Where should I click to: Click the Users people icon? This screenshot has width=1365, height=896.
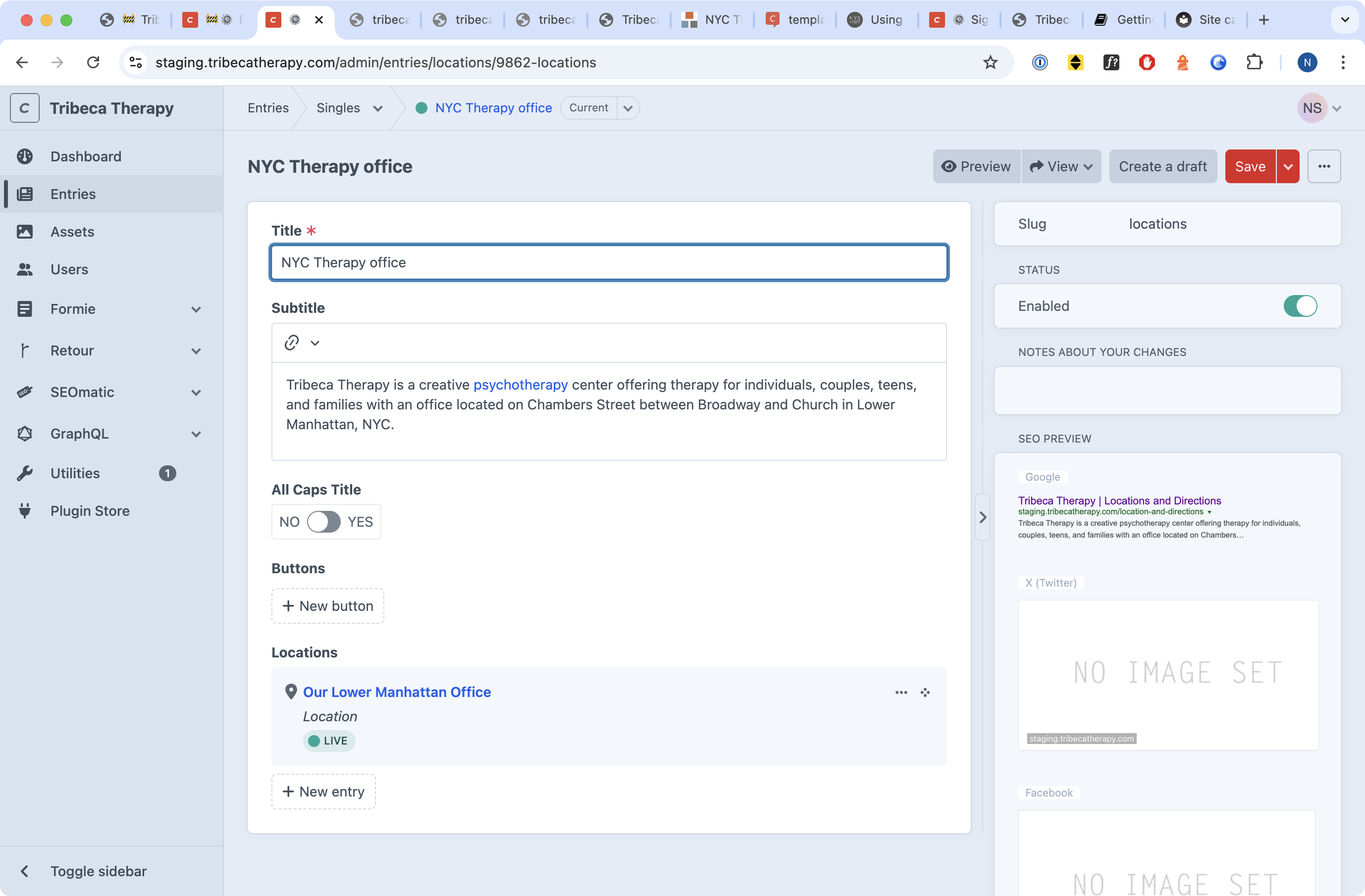(25, 269)
